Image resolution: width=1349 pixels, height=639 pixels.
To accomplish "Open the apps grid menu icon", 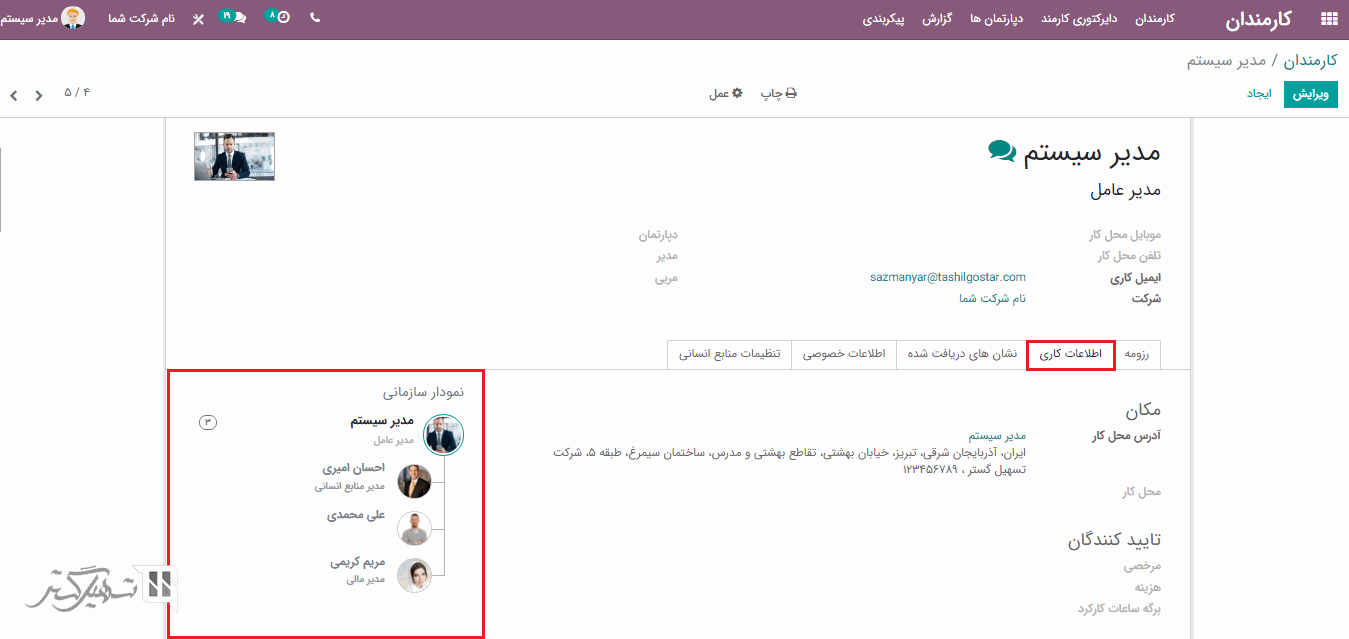I will pos(1329,19).
